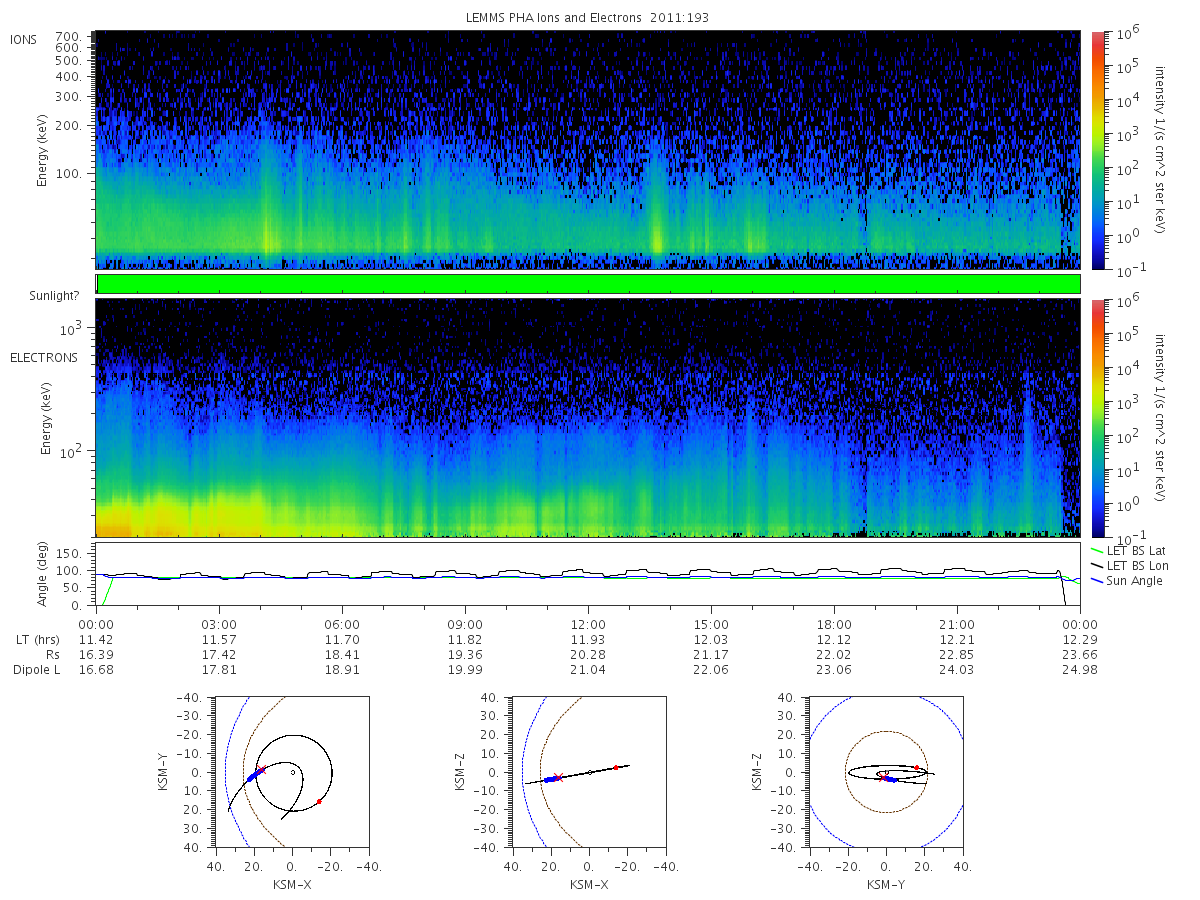Click the KSM-X versus KSM-Z orbit plot

pos(588,772)
